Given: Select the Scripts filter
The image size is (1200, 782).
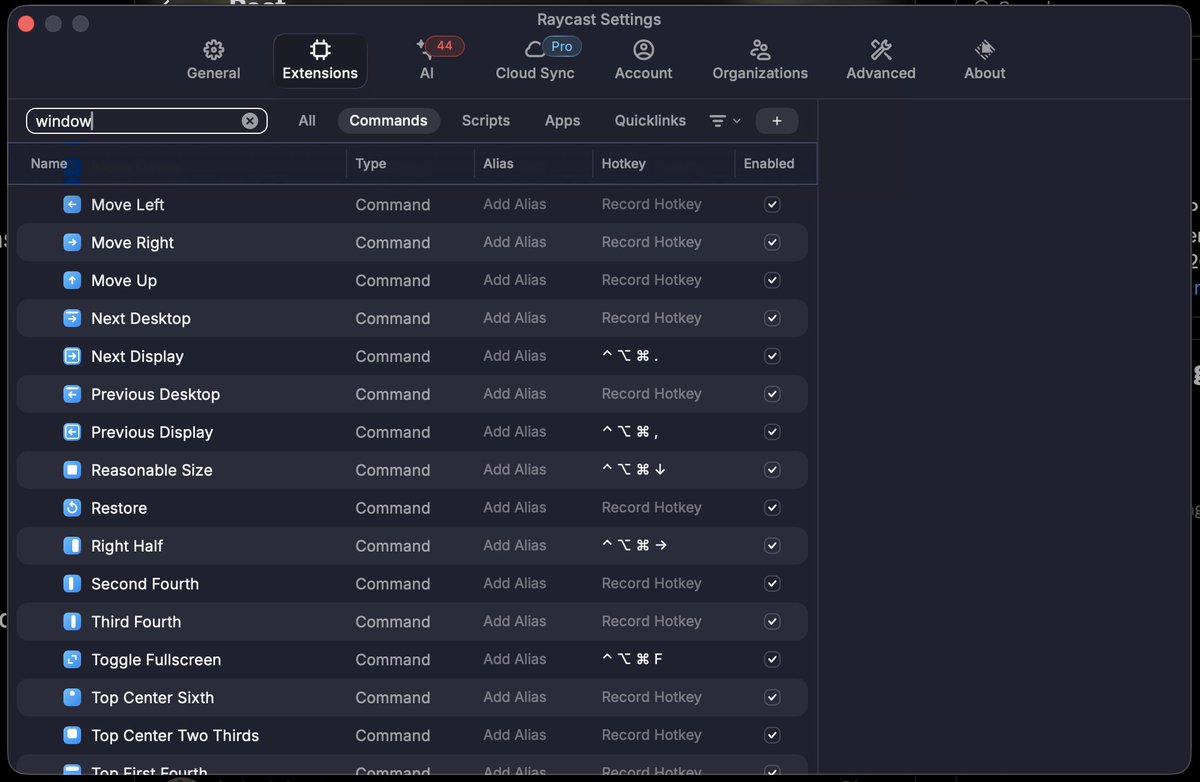Looking at the screenshot, I should pyautogui.click(x=486, y=121).
